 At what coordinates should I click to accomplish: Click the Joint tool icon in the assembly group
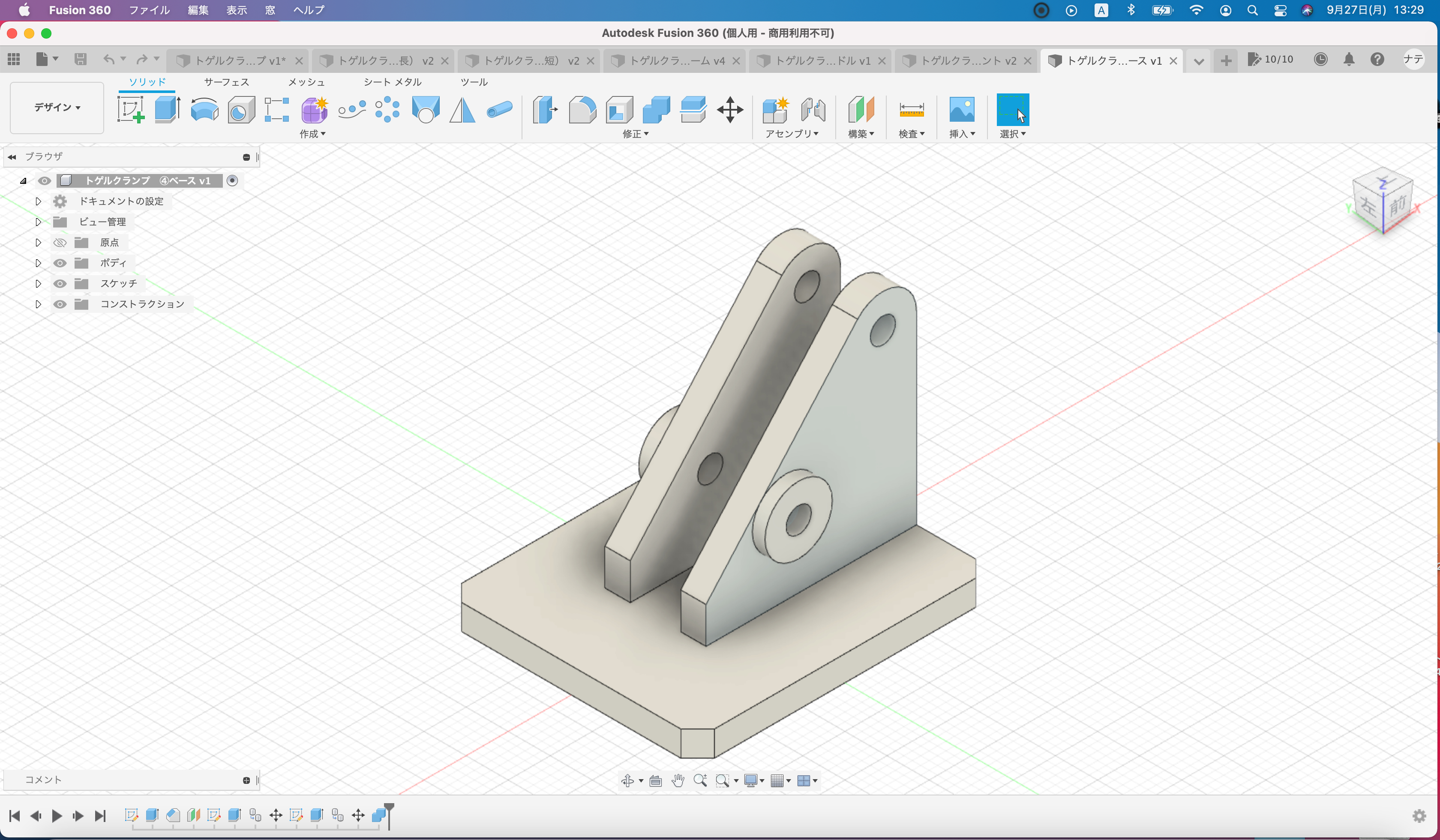pyautogui.click(x=813, y=109)
